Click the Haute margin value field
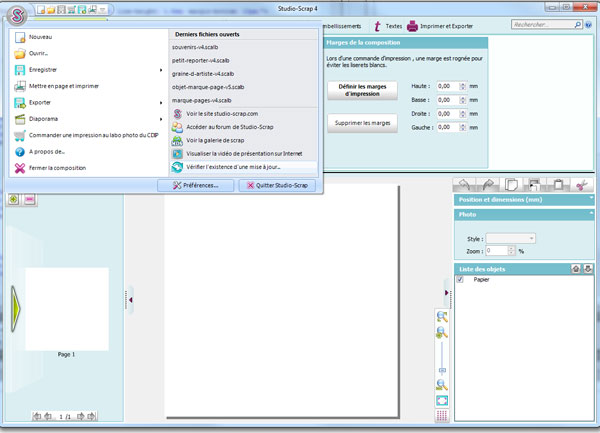This screenshot has width=600, height=433. click(x=448, y=86)
